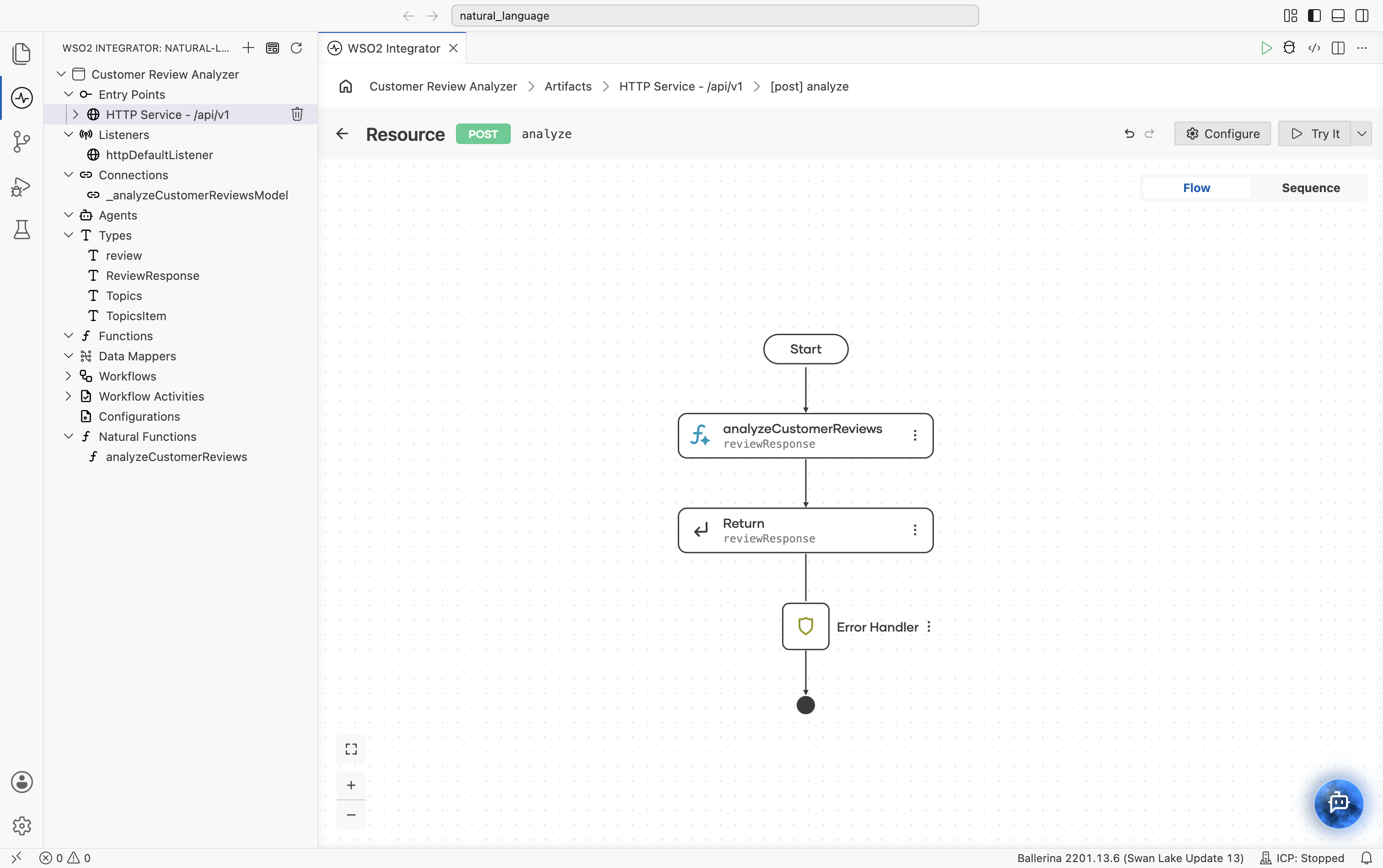
Task: Toggle primary side bar layout icon
Action: click(x=1314, y=16)
